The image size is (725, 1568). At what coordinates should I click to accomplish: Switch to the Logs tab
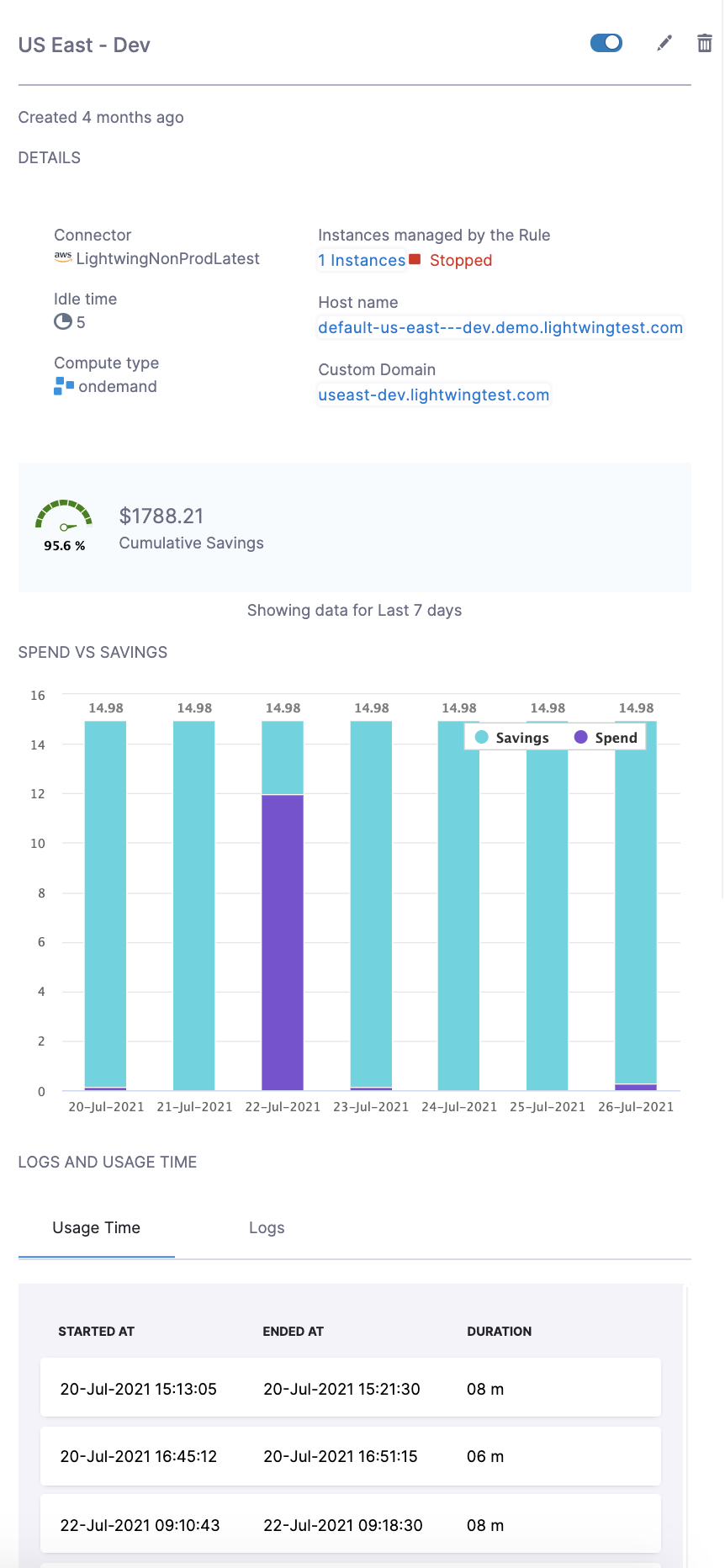[x=267, y=1228]
